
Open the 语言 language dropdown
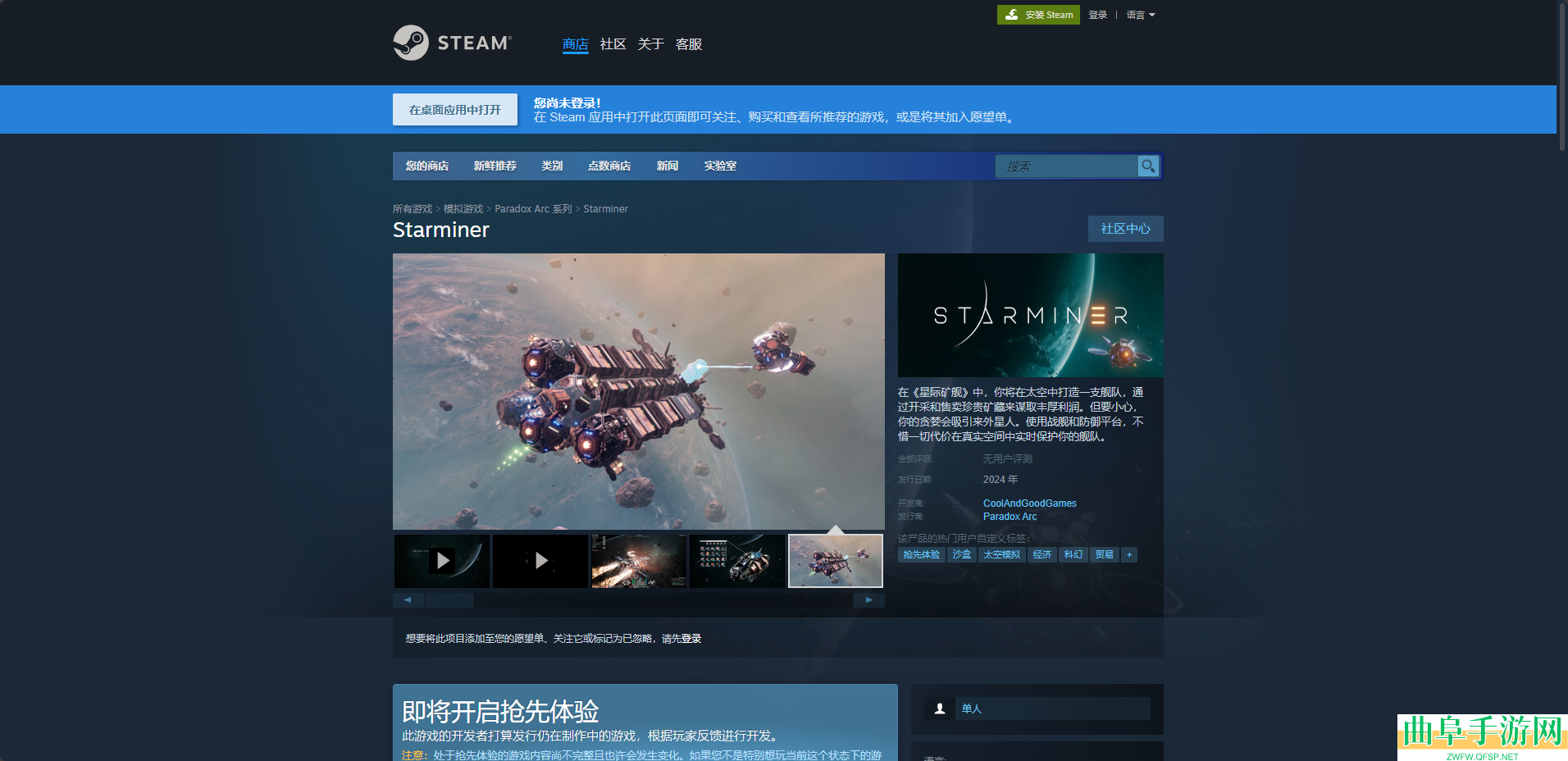pyautogui.click(x=1141, y=15)
